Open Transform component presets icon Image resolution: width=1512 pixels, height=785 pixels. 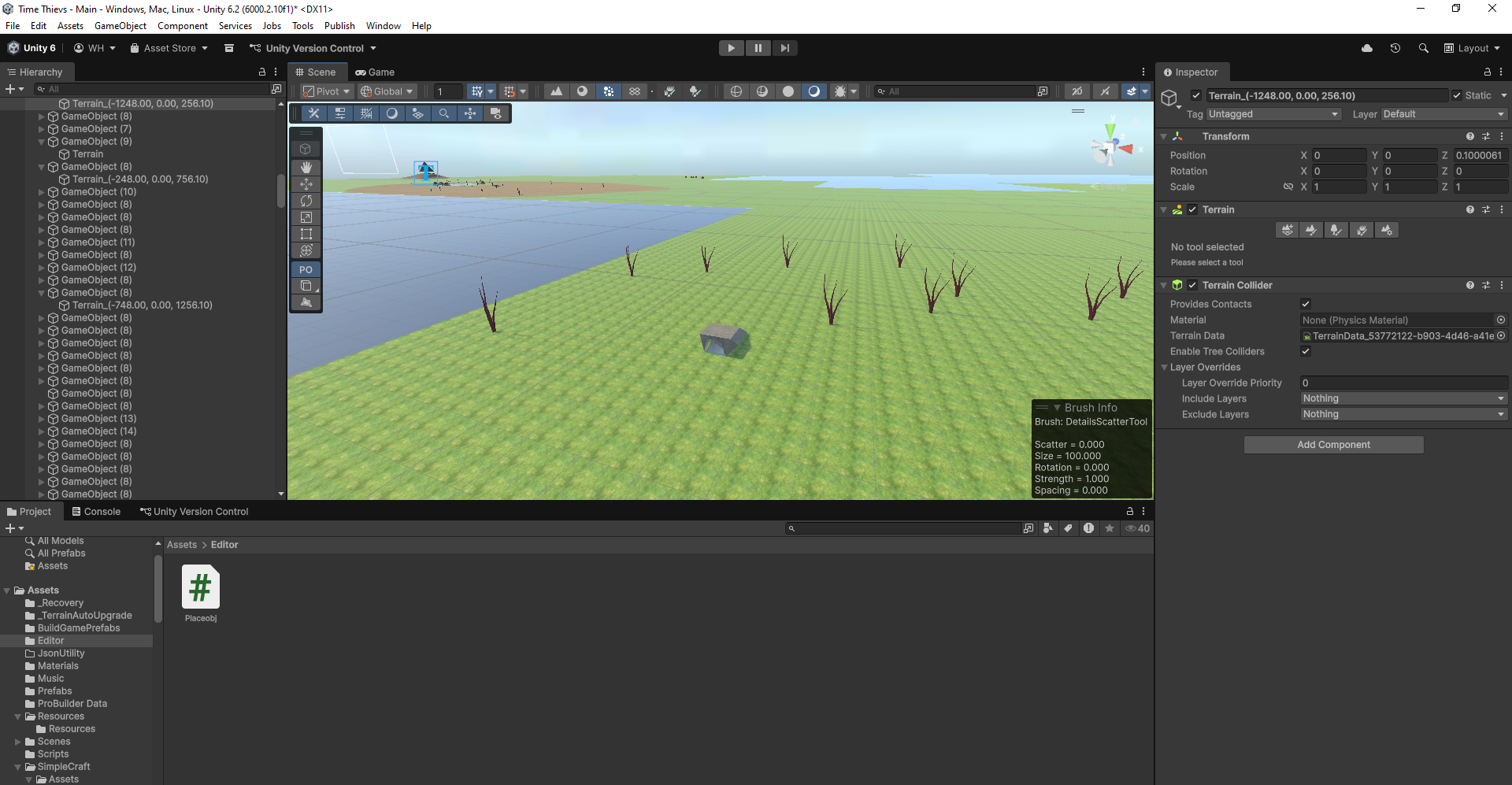[1486, 136]
